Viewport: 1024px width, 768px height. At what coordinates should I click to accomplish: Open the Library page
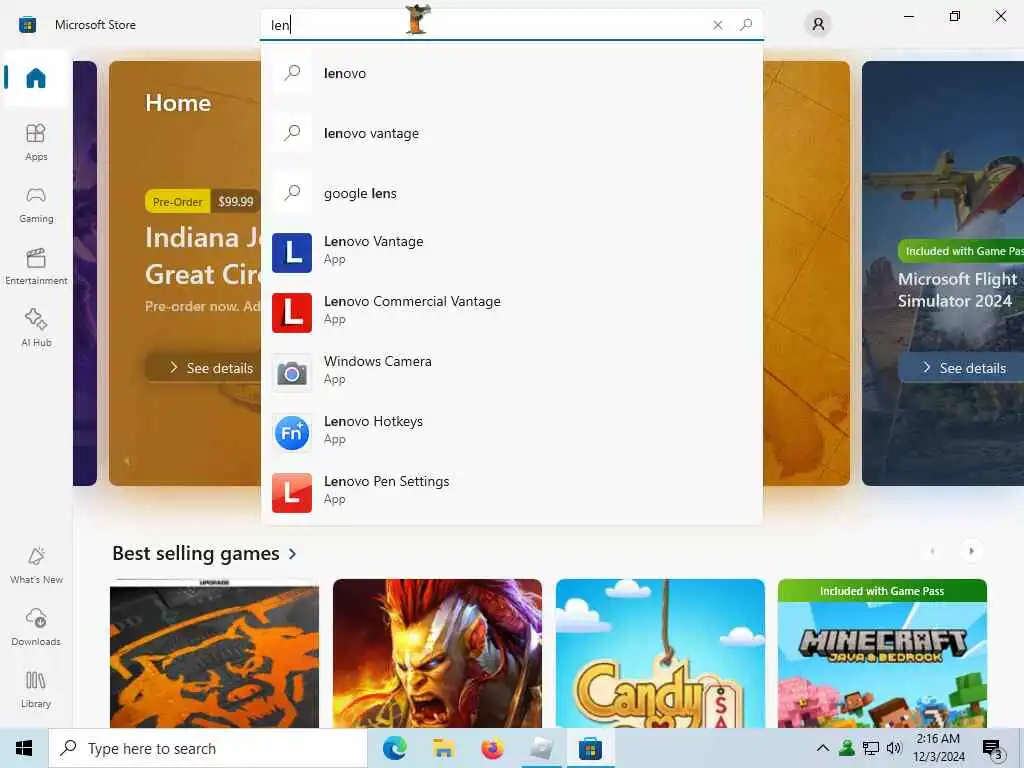click(x=36, y=690)
